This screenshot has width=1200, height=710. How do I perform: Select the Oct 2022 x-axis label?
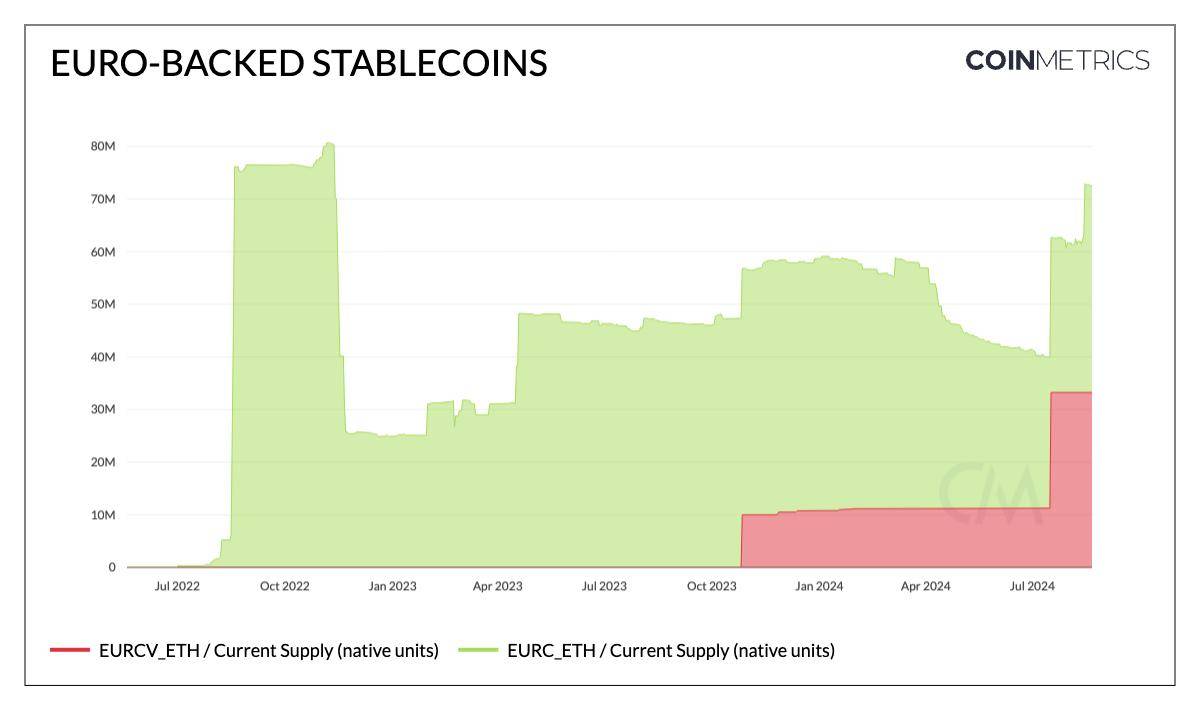[x=285, y=586]
